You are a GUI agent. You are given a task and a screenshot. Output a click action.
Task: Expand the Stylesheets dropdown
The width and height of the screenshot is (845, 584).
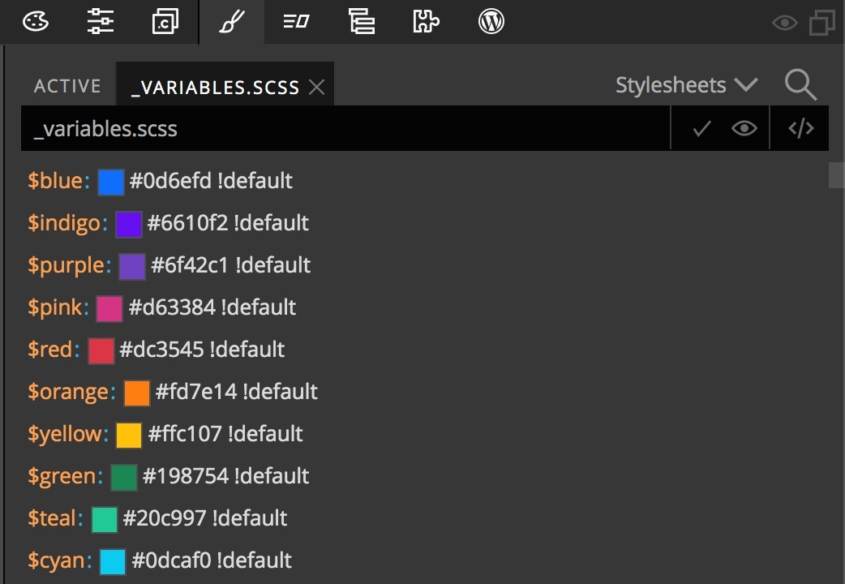[686, 86]
